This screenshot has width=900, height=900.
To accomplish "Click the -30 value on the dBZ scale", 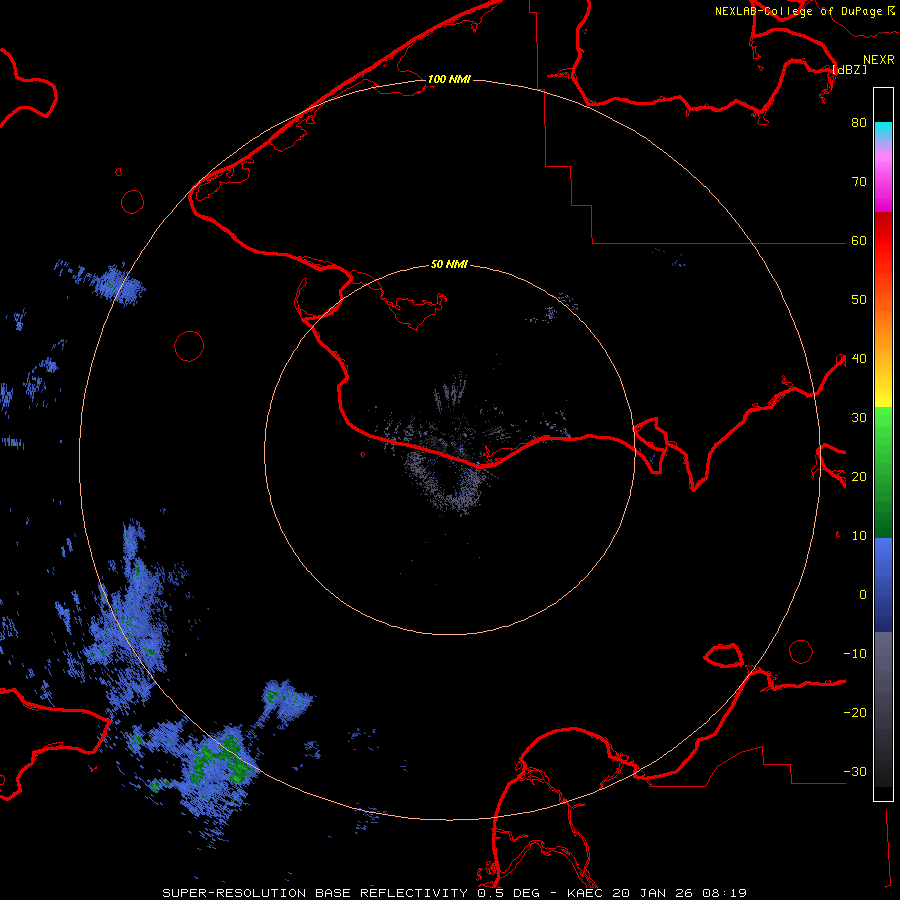I will coord(855,772).
